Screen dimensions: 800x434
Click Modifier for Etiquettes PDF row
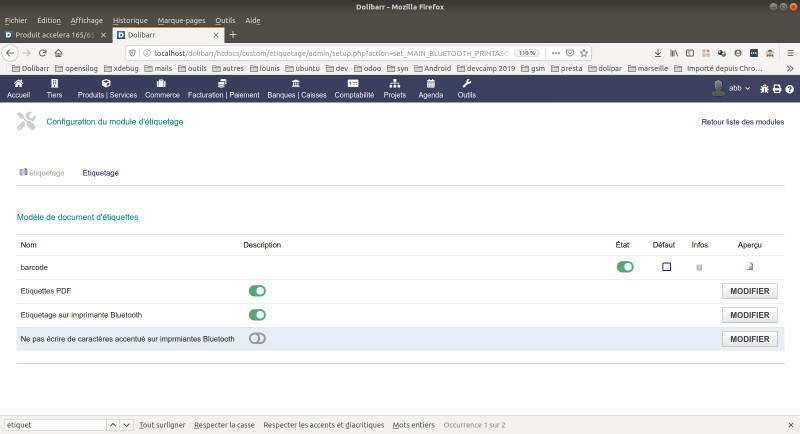749,291
